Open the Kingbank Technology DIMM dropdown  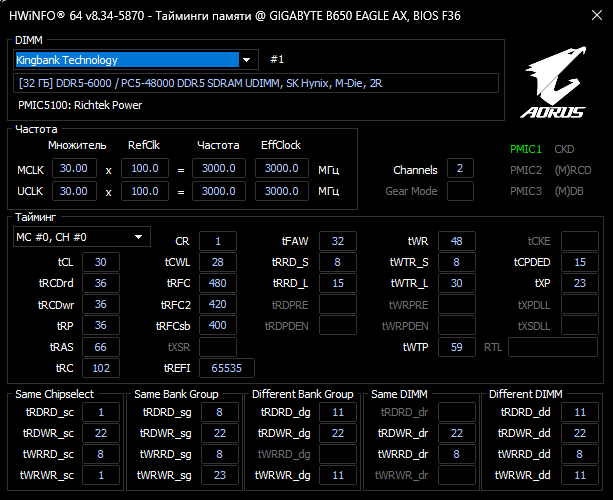coord(136,60)
